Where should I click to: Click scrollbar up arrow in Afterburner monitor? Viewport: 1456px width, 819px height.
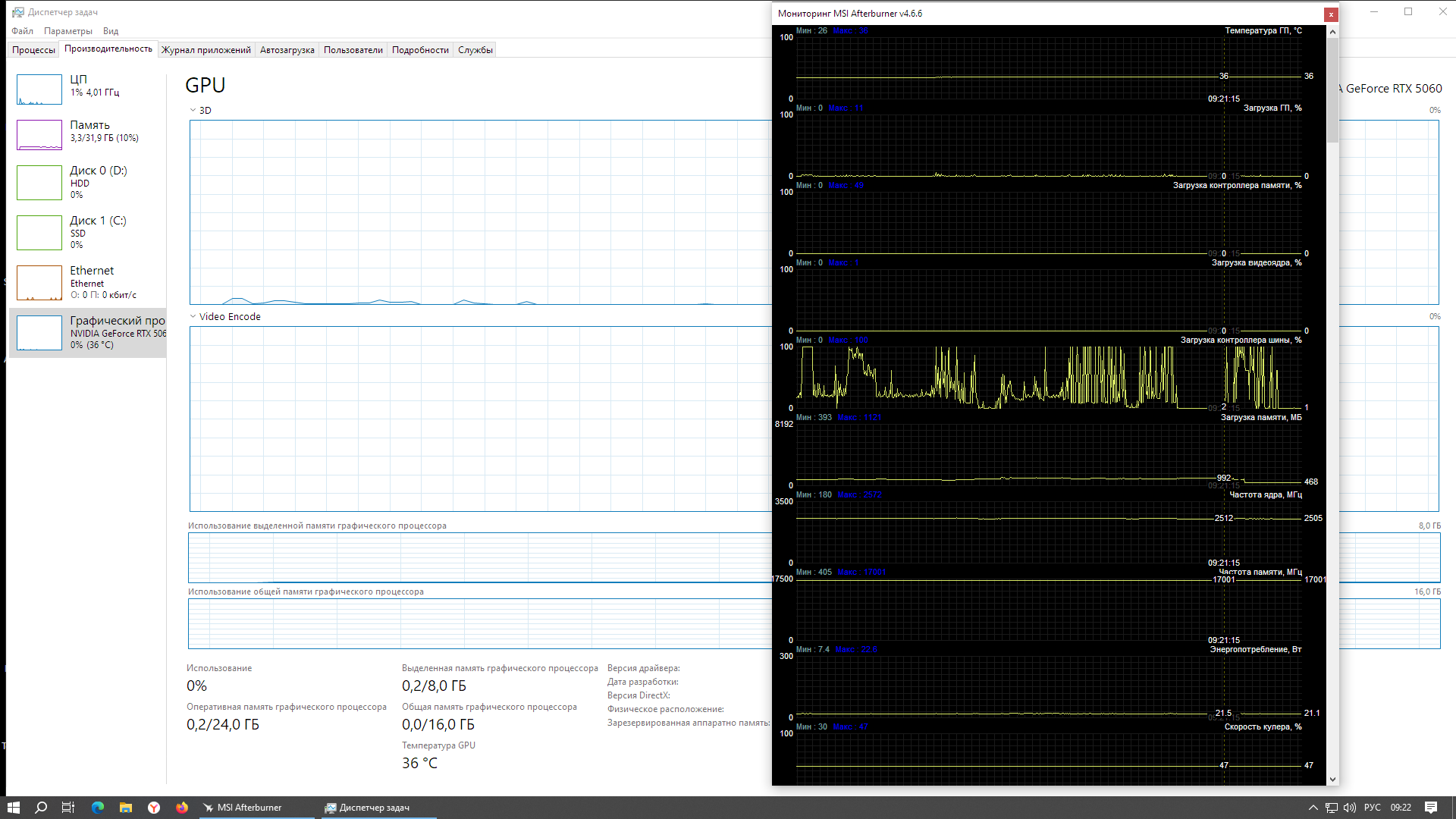[1332, 32]
